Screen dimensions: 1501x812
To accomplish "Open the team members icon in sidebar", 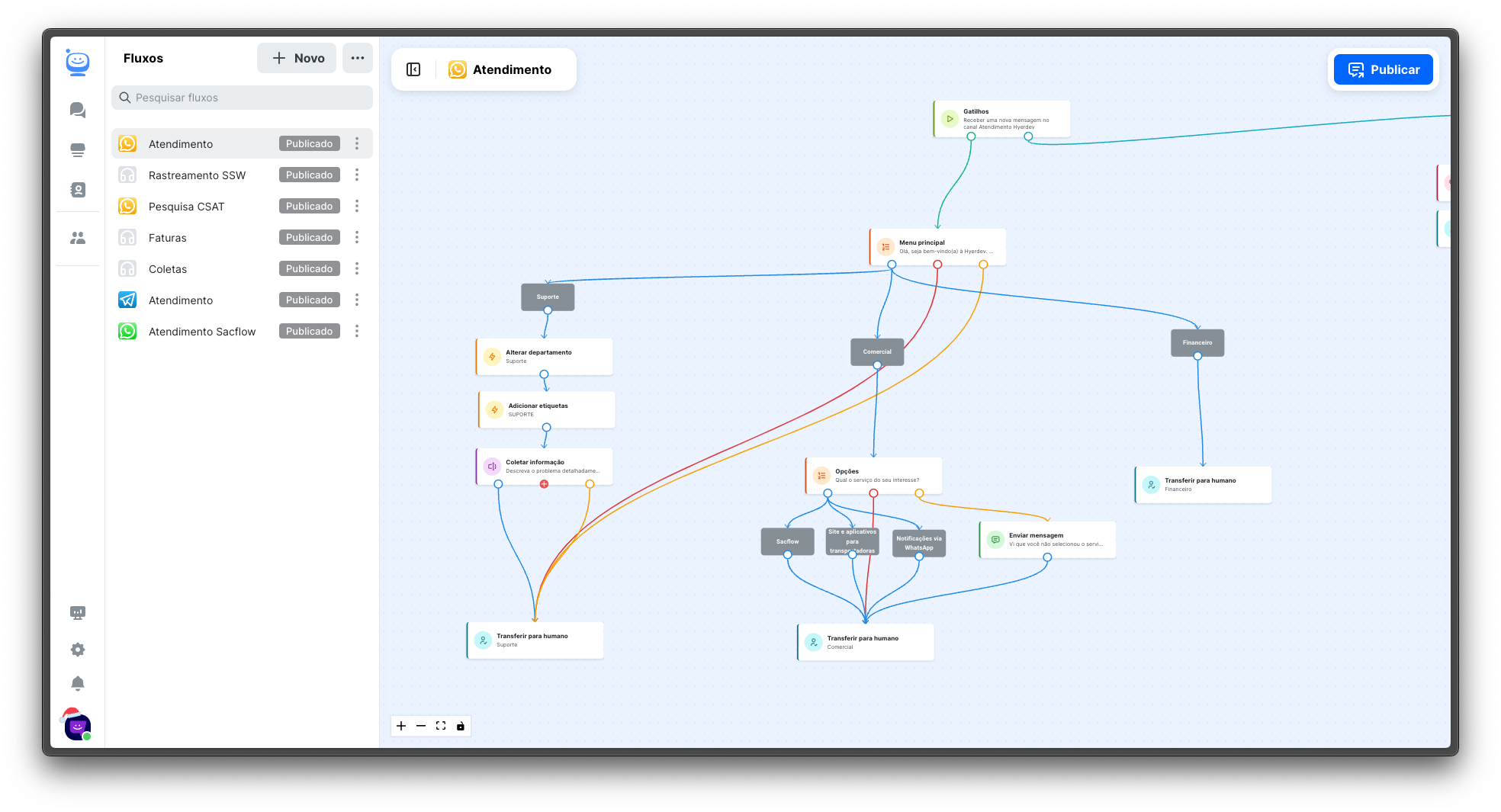I will tap(78, 238).
